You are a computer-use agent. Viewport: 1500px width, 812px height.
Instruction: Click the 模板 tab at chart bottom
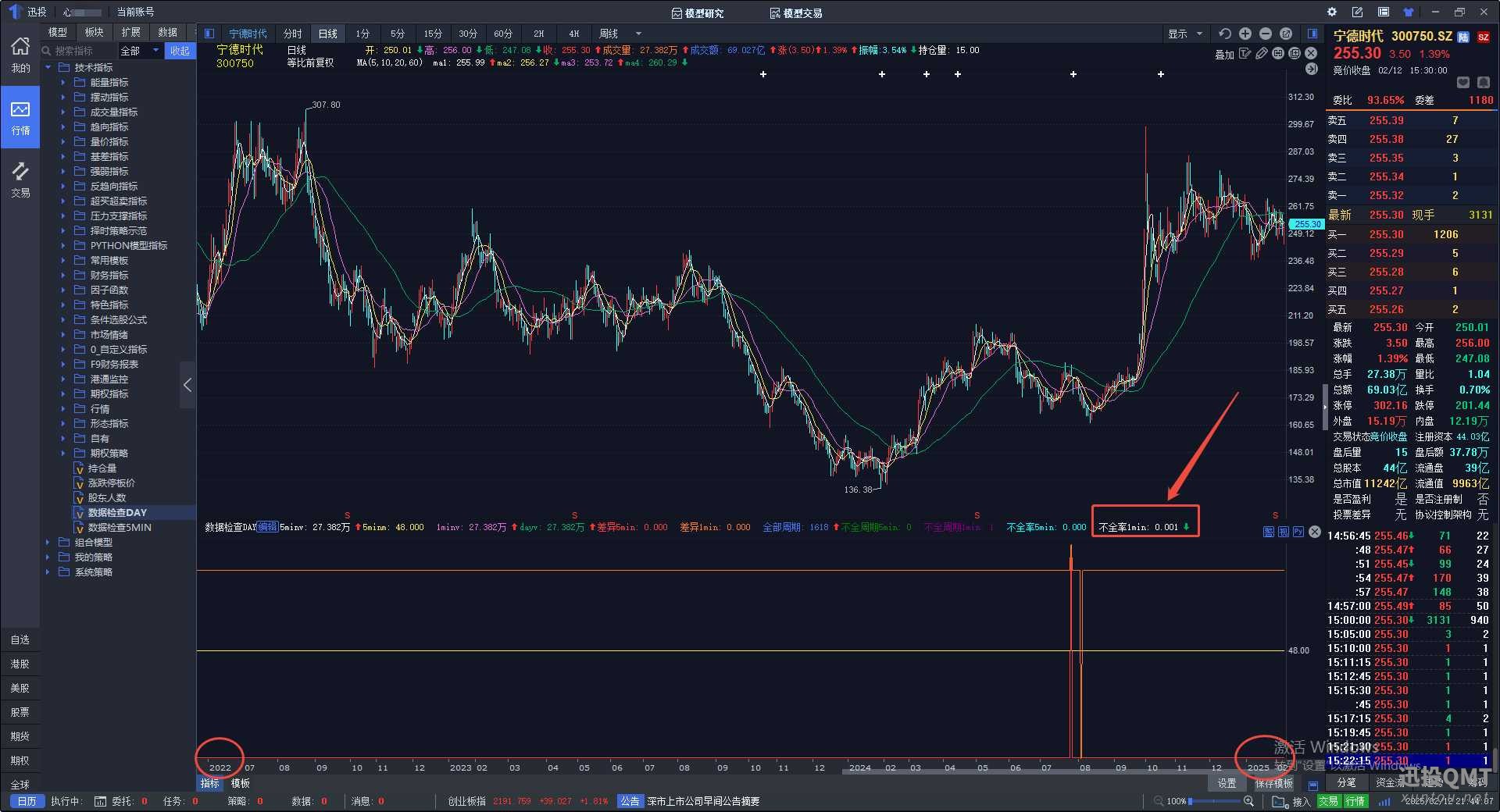241,783
